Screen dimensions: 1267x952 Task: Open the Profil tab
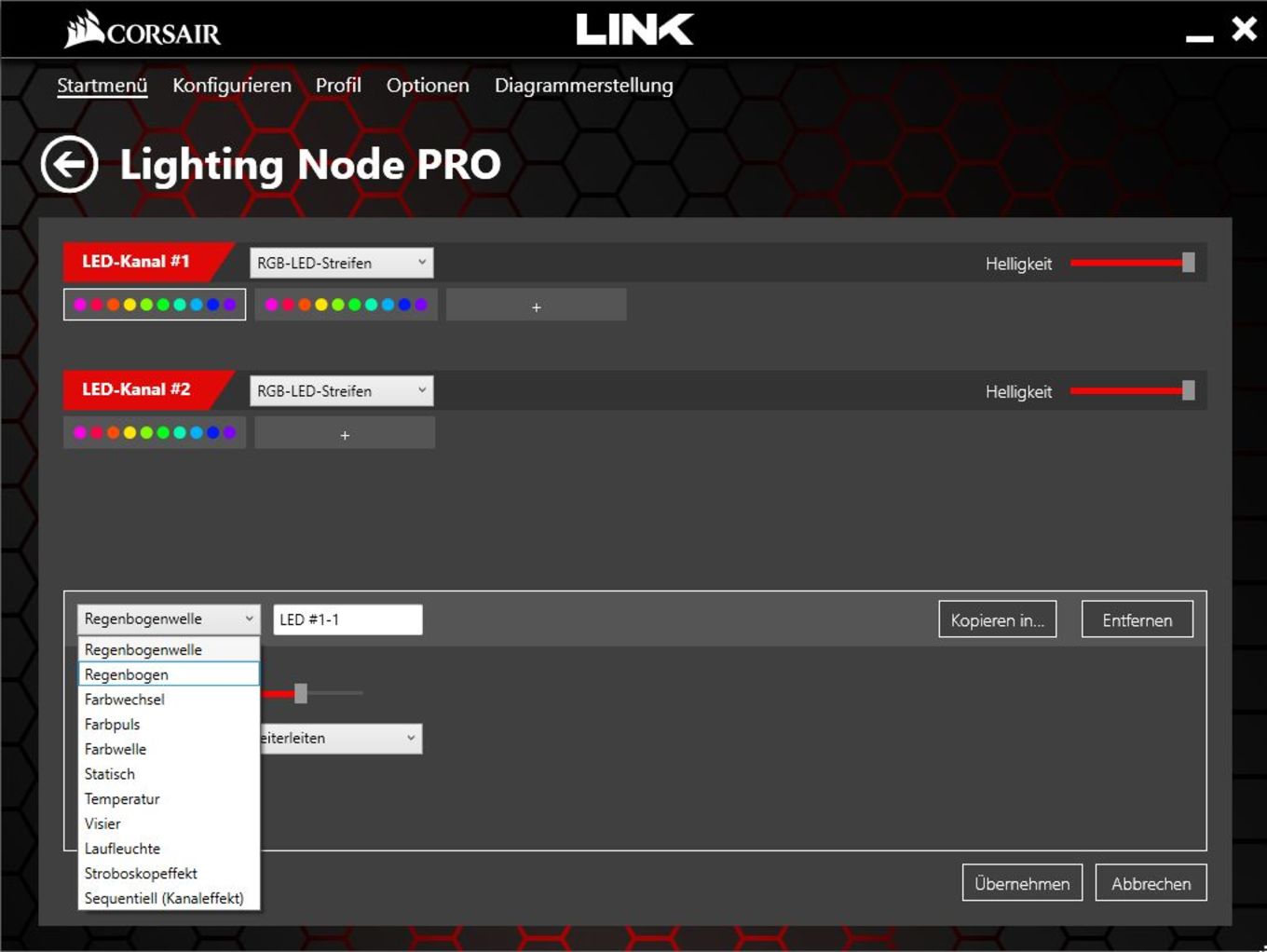(x=338, y=86)
